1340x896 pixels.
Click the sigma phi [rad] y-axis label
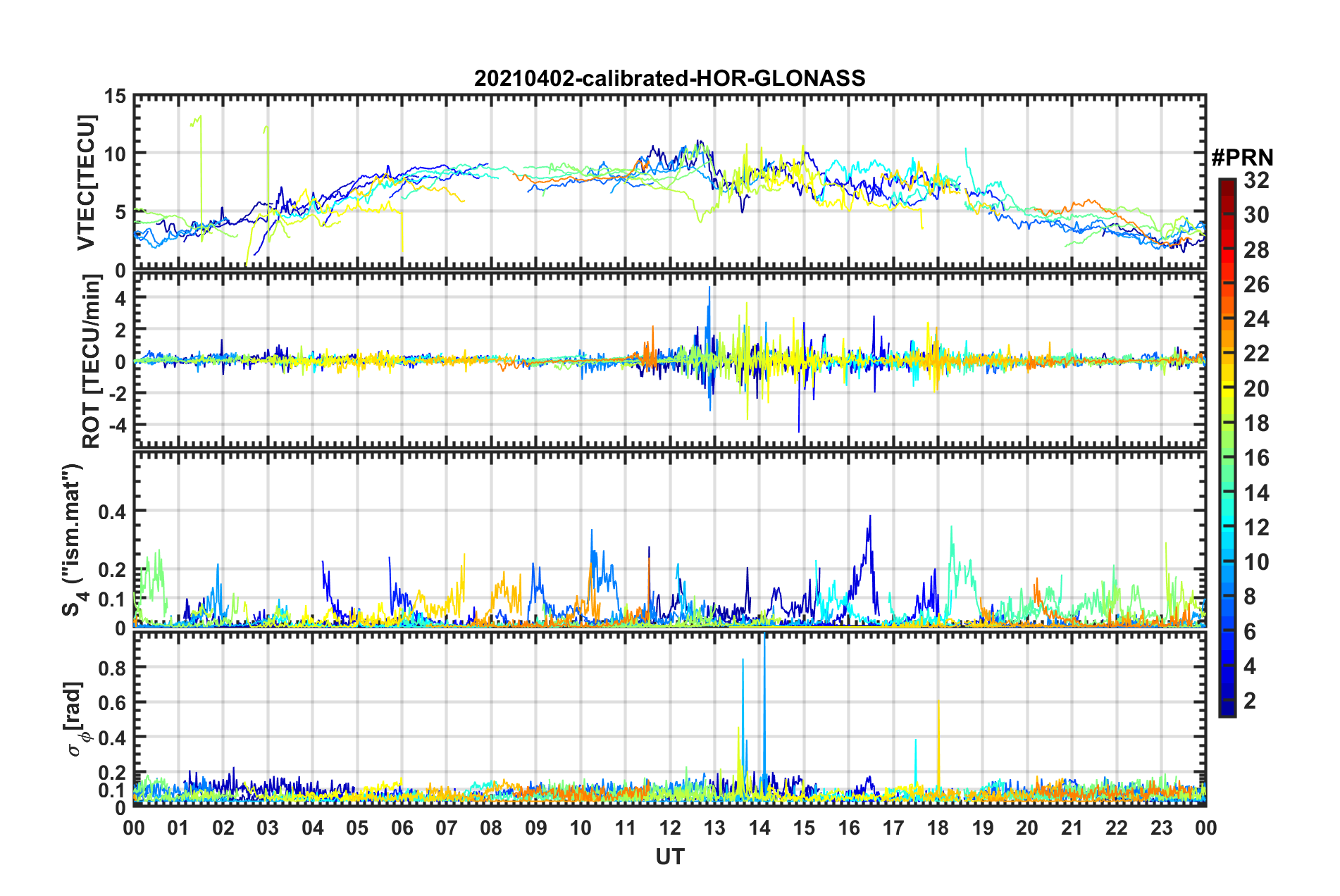point(75,719)
